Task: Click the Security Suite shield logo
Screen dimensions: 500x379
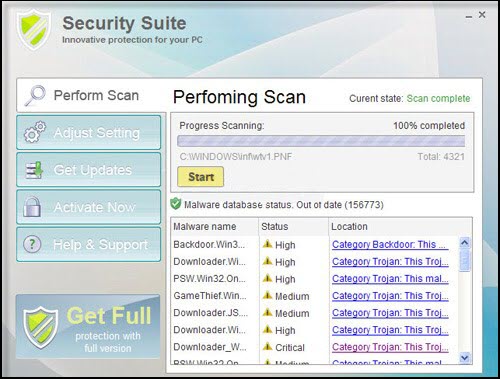Action: 34,29
